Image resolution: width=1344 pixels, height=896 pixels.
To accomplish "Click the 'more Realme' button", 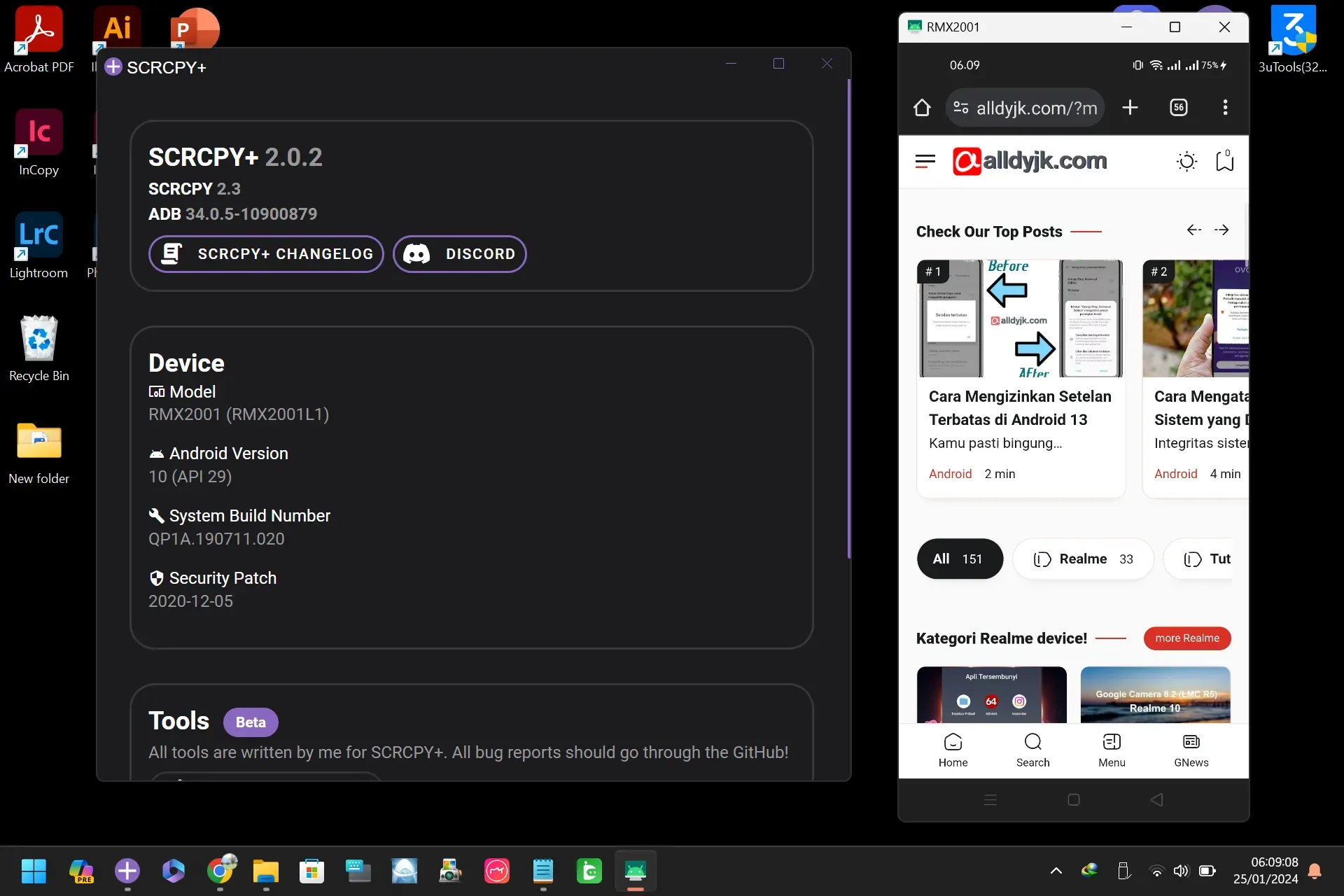I will (x=1187, y=638).
